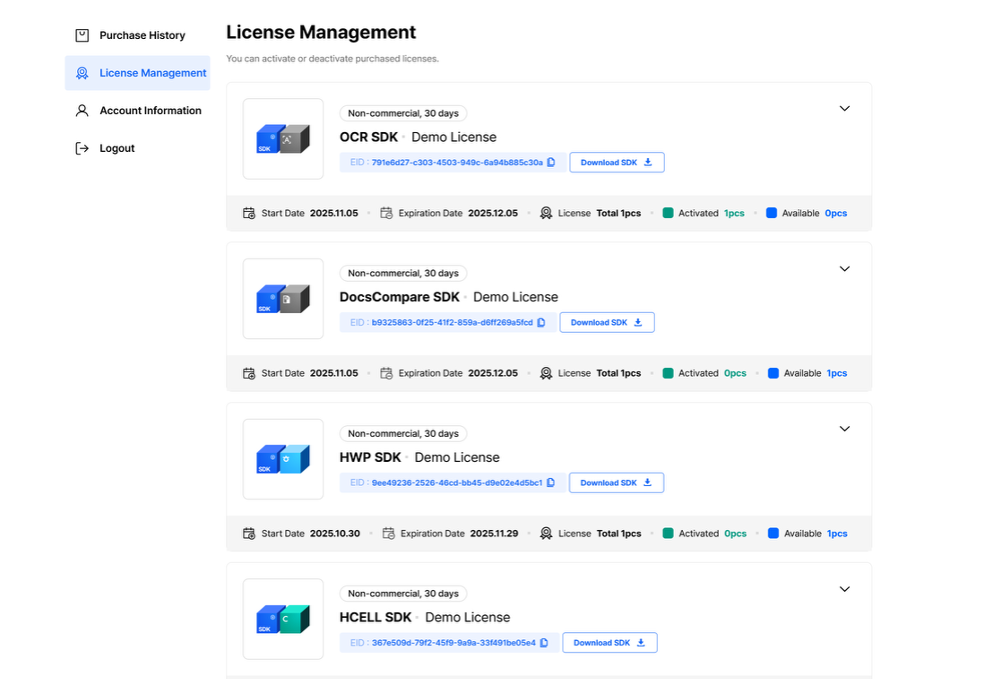Select the License Management badge icon
The width and height of the screenshot is (998, 680).
81,72
